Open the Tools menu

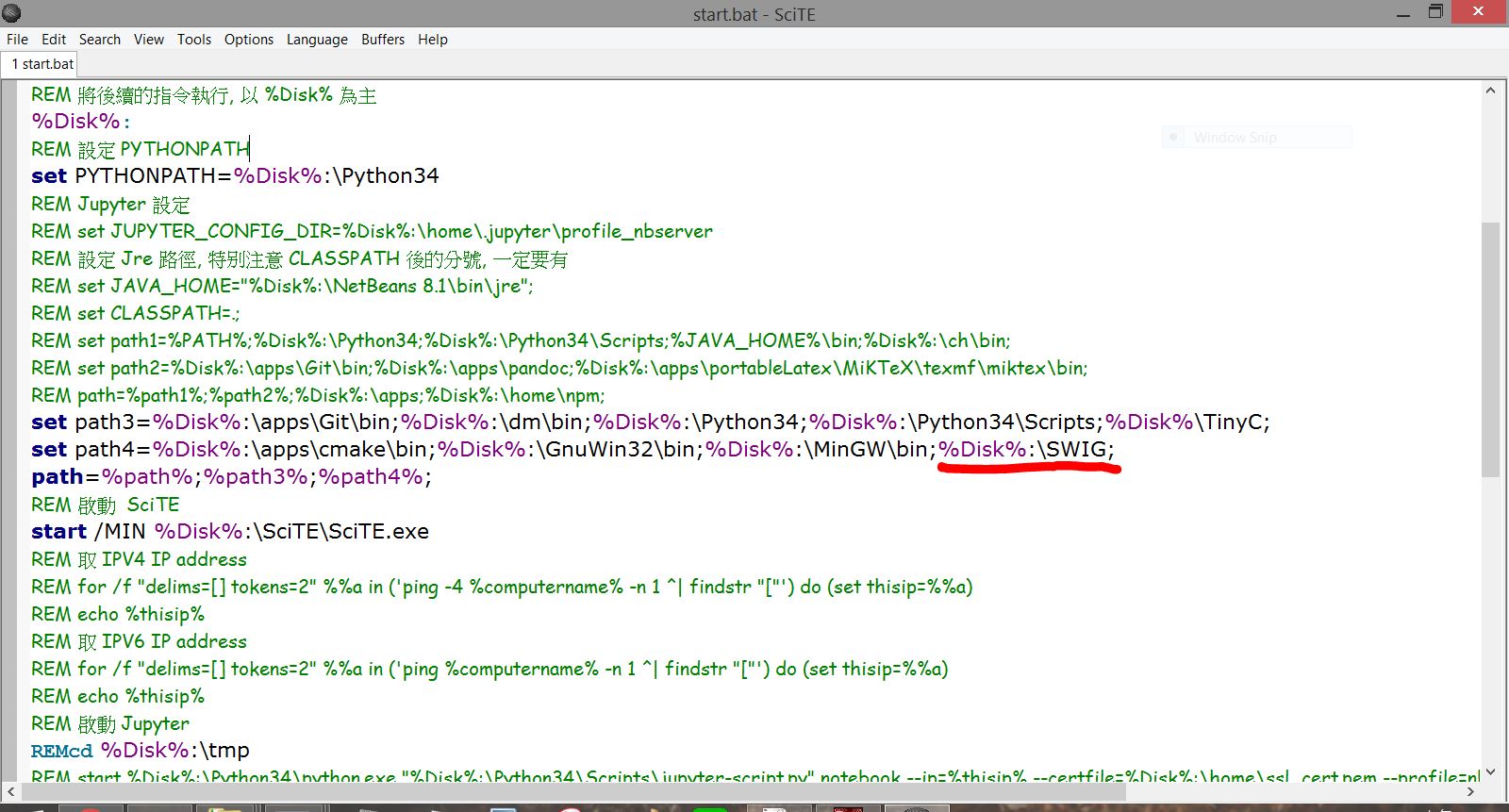click(194, 40)
